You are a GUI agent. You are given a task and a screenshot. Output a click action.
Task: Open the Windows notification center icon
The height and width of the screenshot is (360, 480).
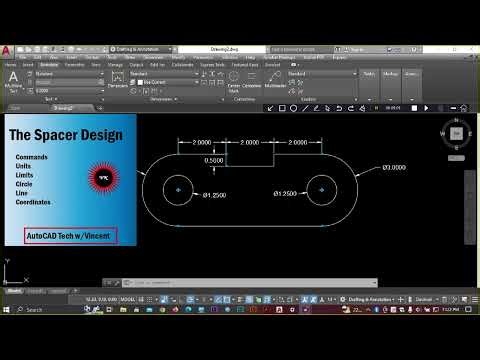click(x=468, y=310)
